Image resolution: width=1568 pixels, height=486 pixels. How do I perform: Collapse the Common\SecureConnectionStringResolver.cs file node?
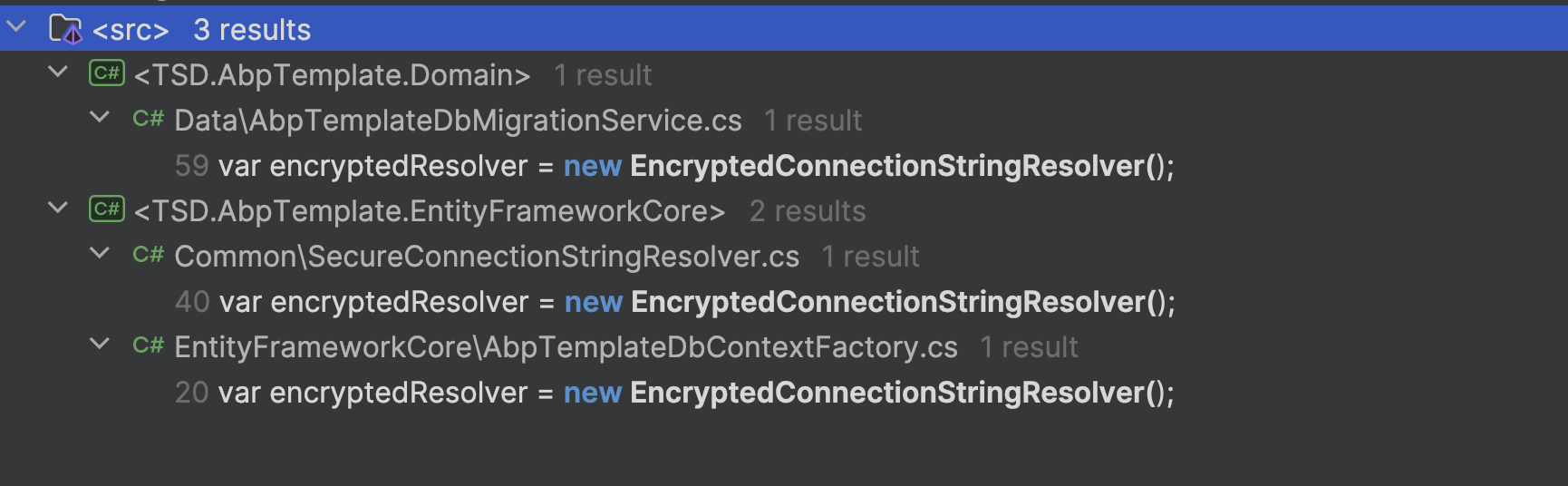point(100,253)
